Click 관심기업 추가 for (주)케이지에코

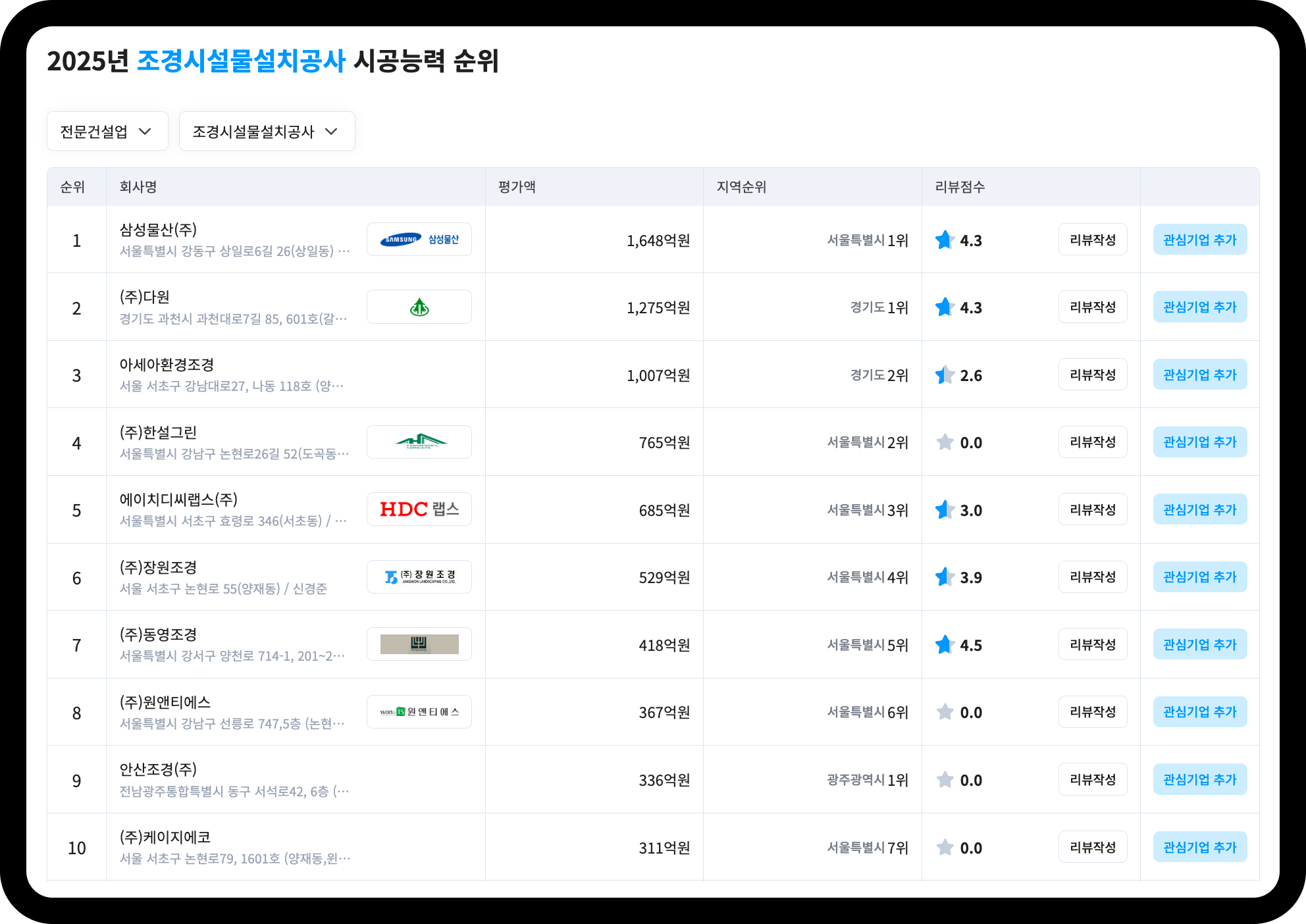1200,847
